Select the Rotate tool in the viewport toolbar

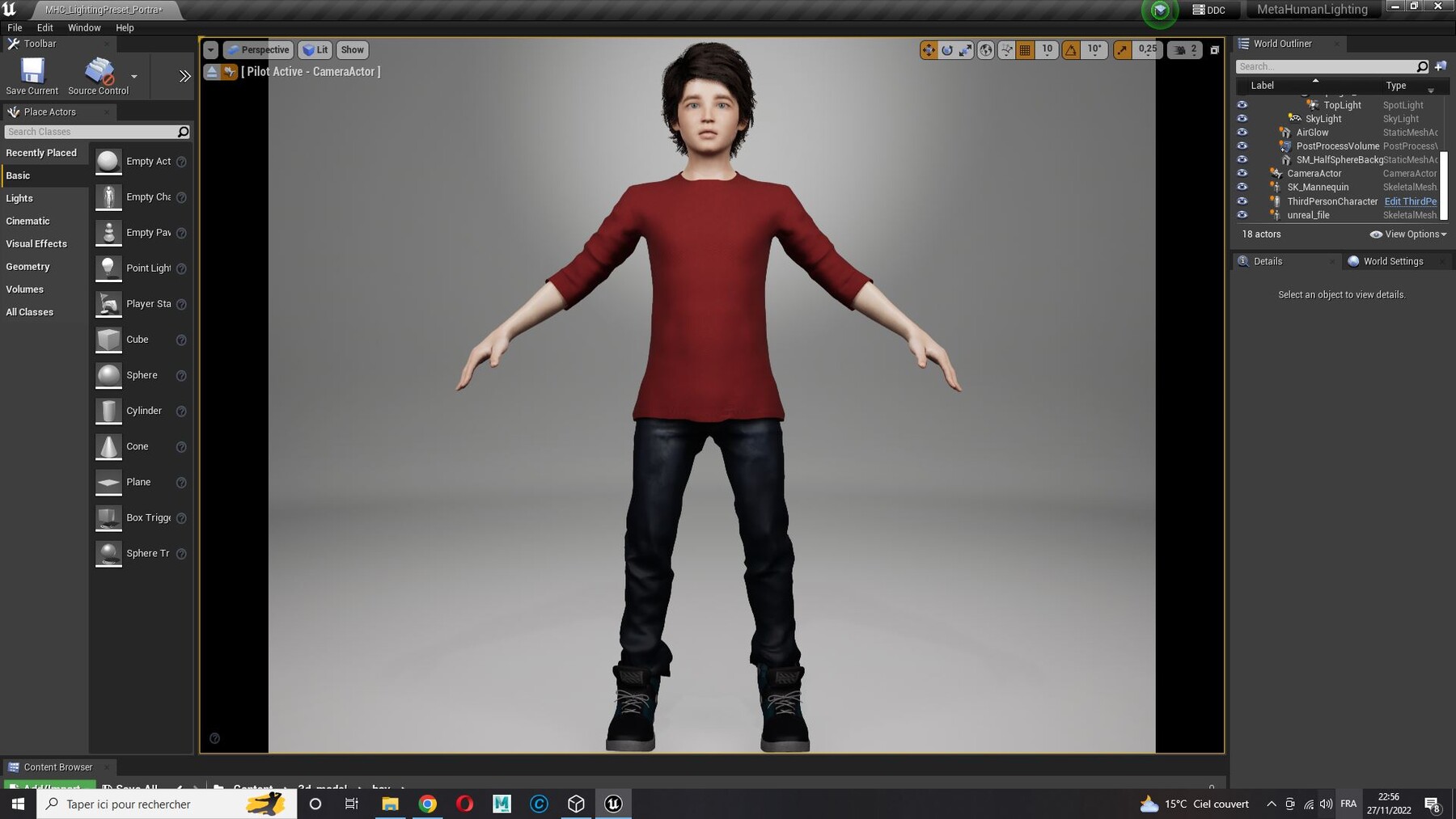point(947,49)
